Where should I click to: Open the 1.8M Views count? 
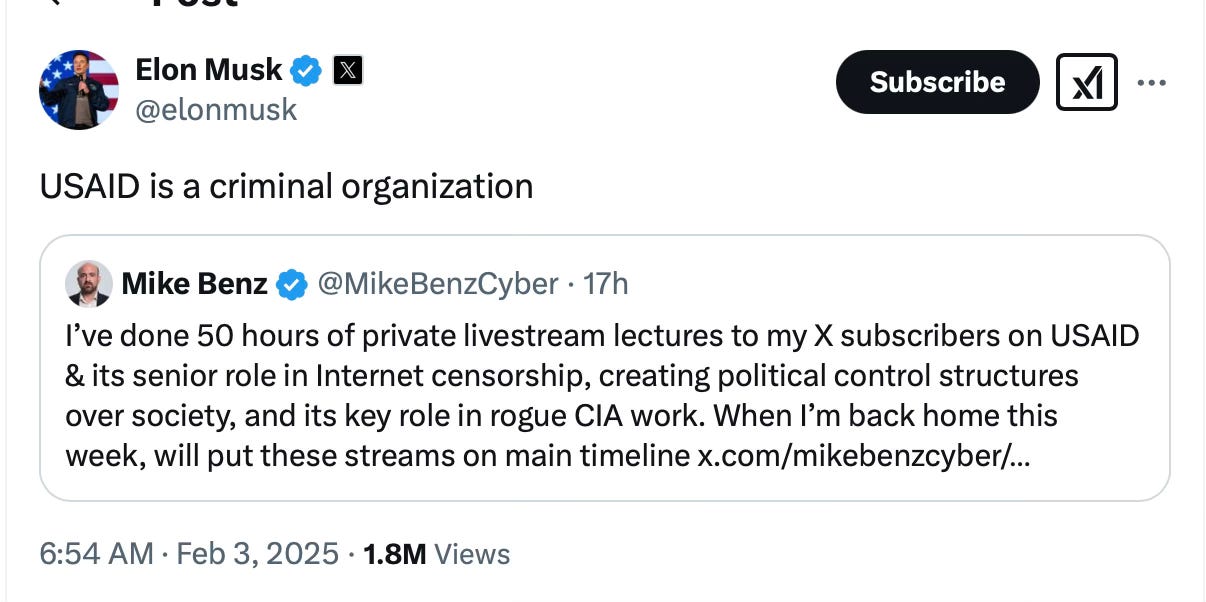point(437,554)
